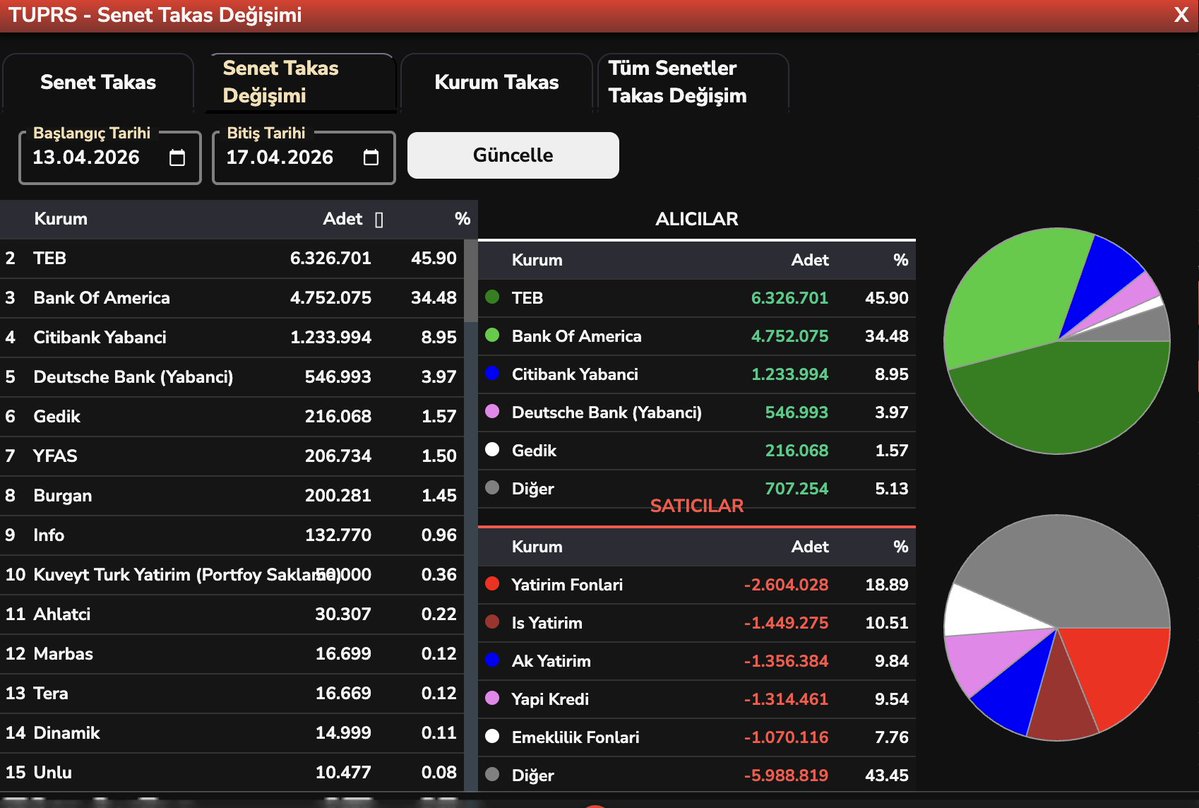Click the 707.254 Diğer buyers value

pyautogui.click(x=796, y=488)
